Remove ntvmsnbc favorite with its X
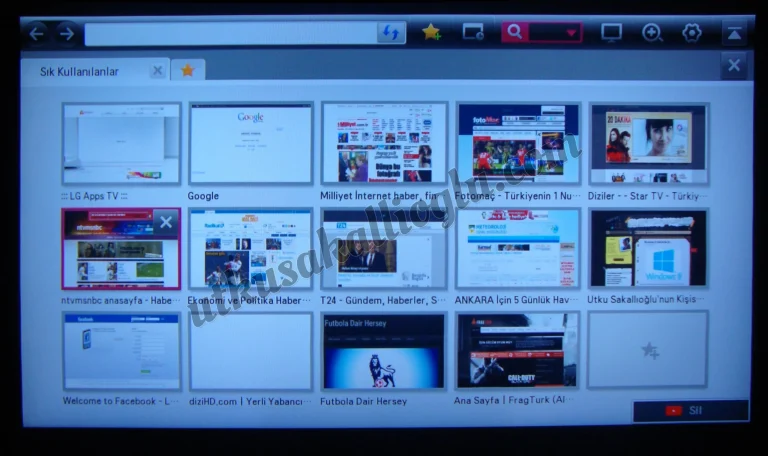This screenshot has width=768, height=456. pos(166,222)
